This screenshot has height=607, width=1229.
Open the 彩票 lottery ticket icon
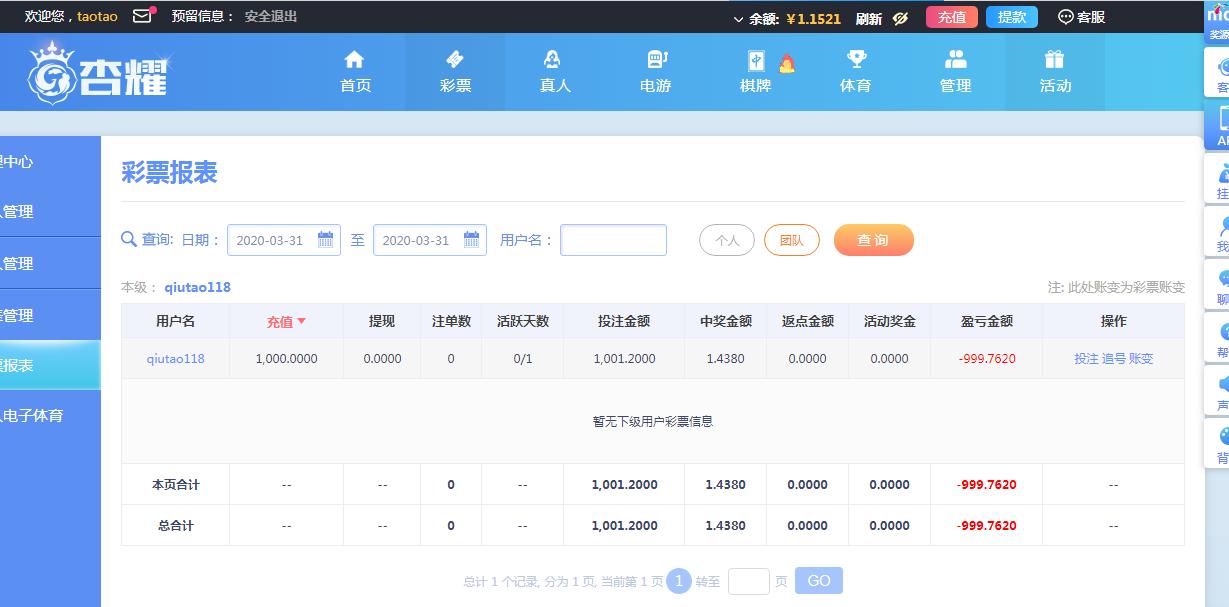pos(455,59)
